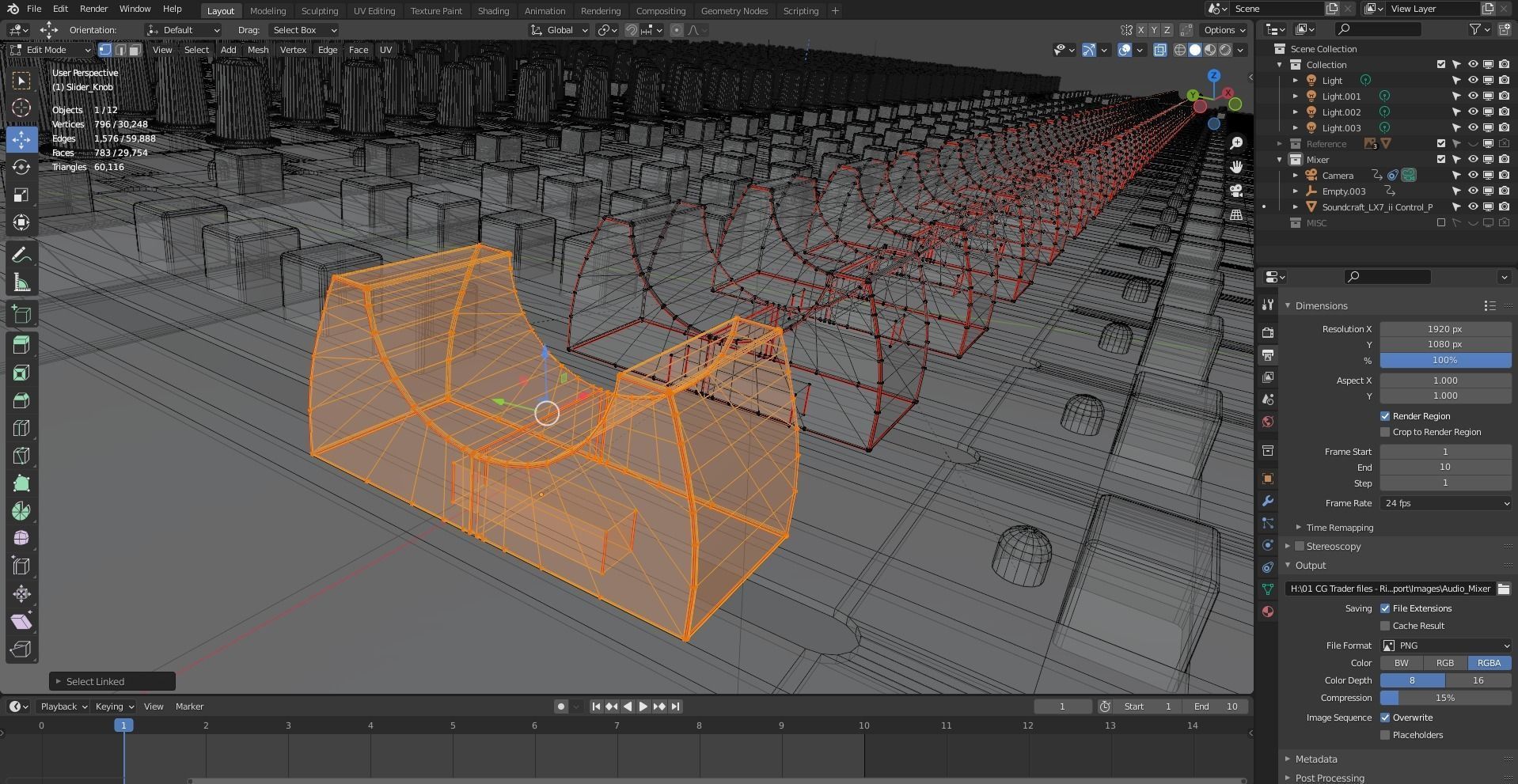Select the Add Cube tool

click(21, 314)
